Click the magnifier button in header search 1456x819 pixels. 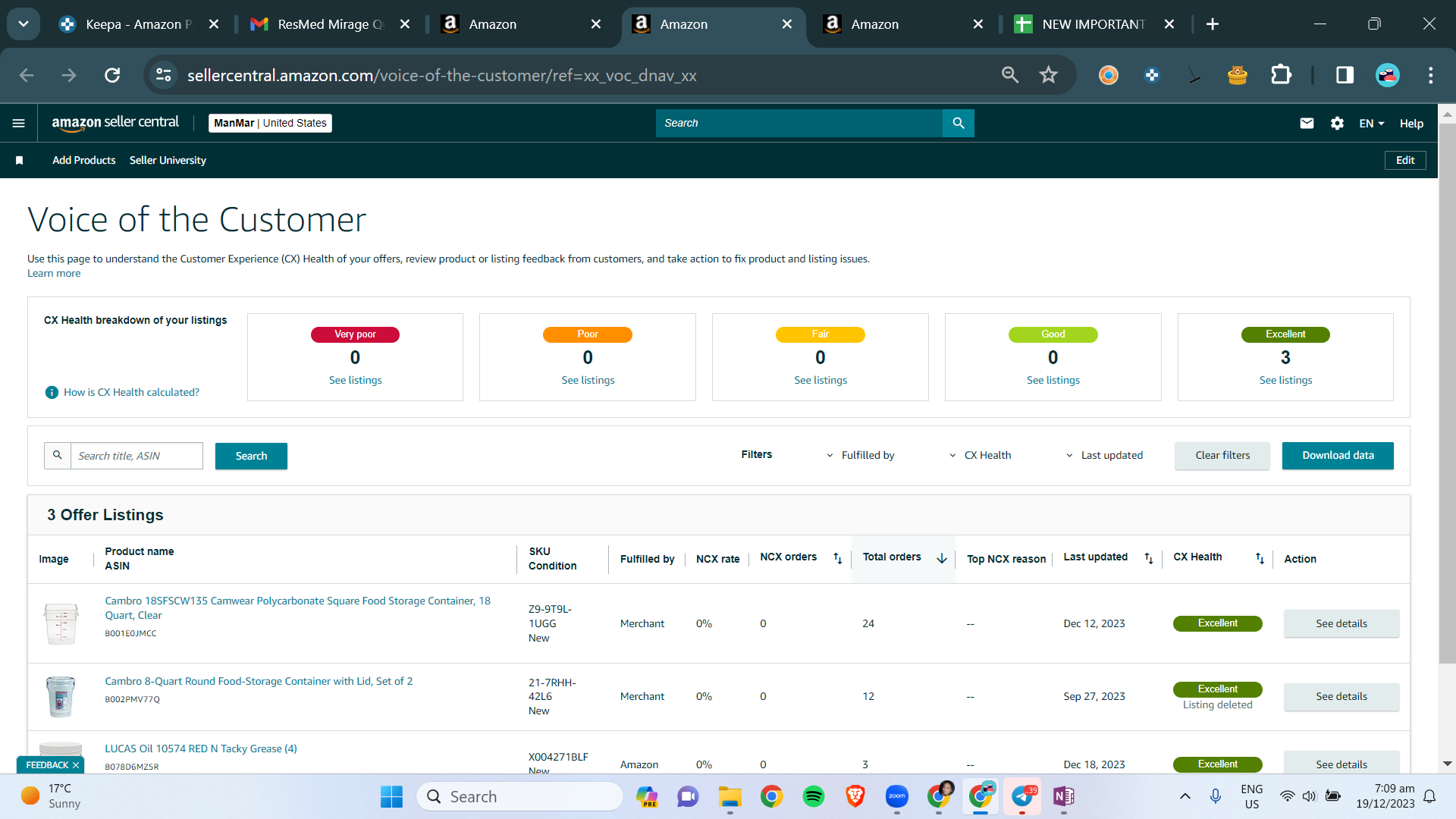point(958,123)
